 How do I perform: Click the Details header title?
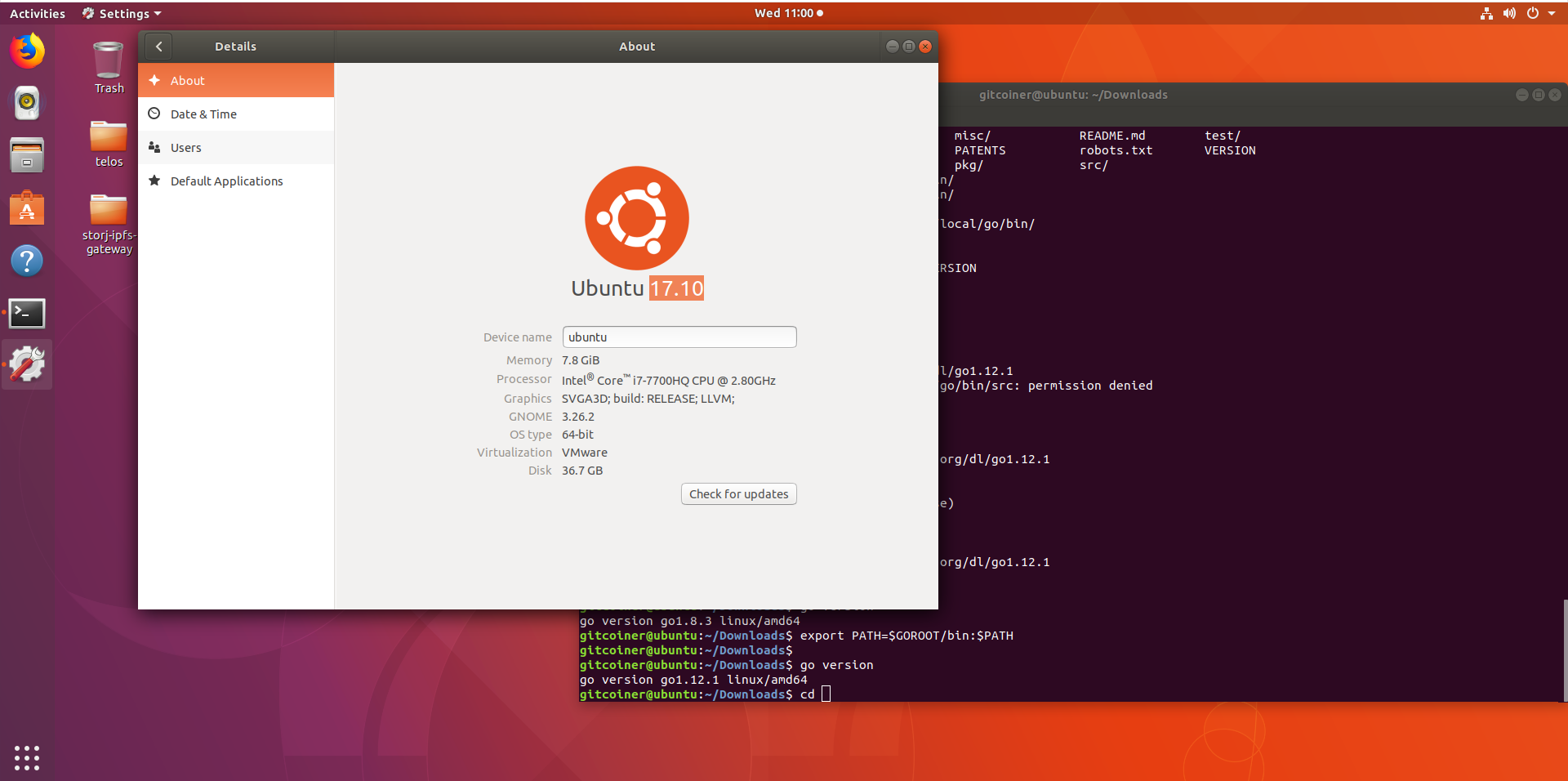(236, 47)
